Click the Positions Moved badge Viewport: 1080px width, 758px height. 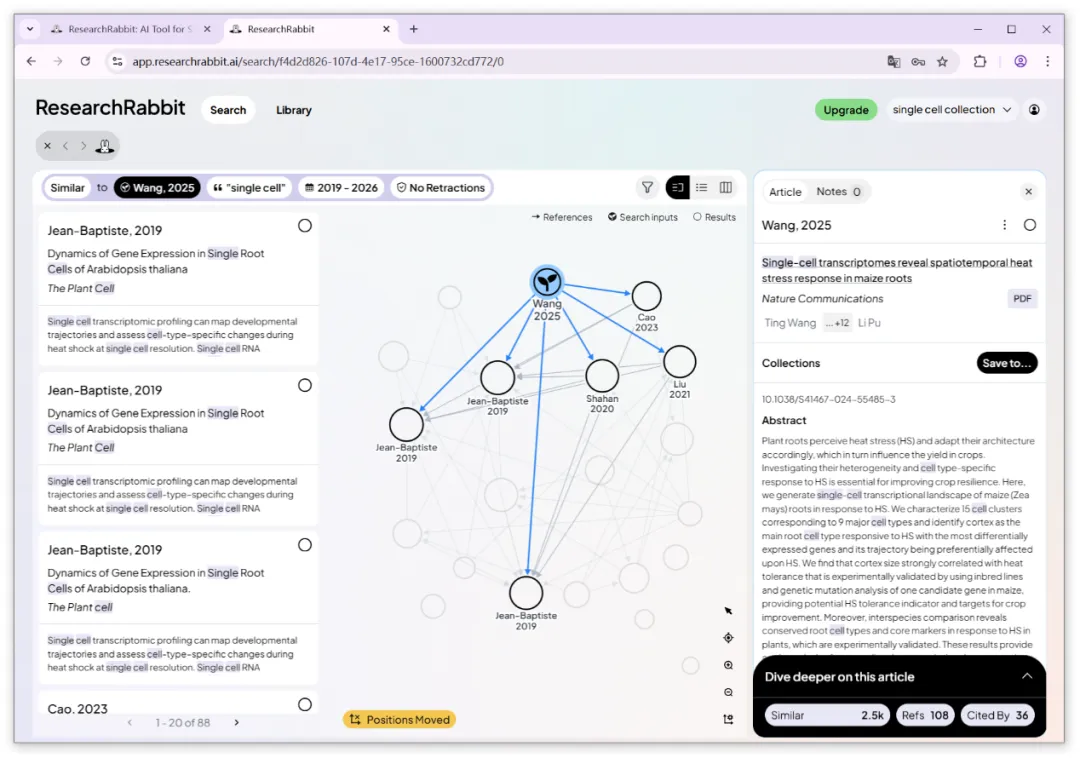(x=399, y=719)
